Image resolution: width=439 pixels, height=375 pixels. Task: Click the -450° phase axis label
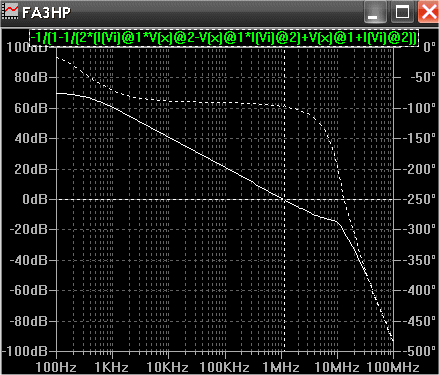420,321
